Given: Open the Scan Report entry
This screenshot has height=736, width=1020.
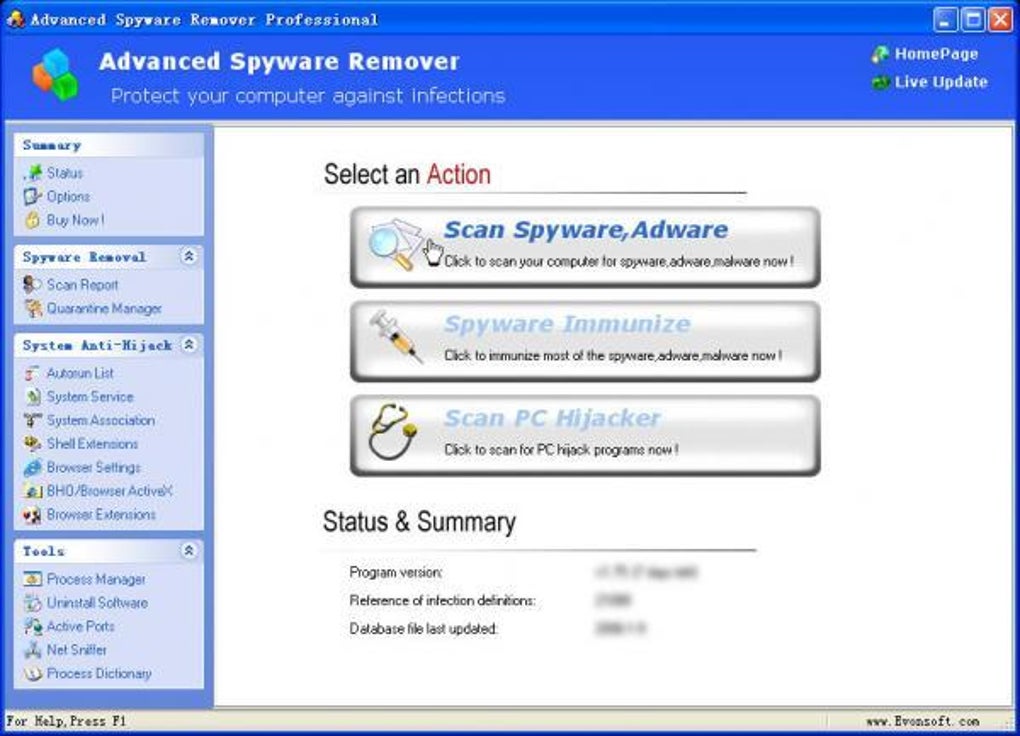Looking at the screenshot, I should [82, 285].
